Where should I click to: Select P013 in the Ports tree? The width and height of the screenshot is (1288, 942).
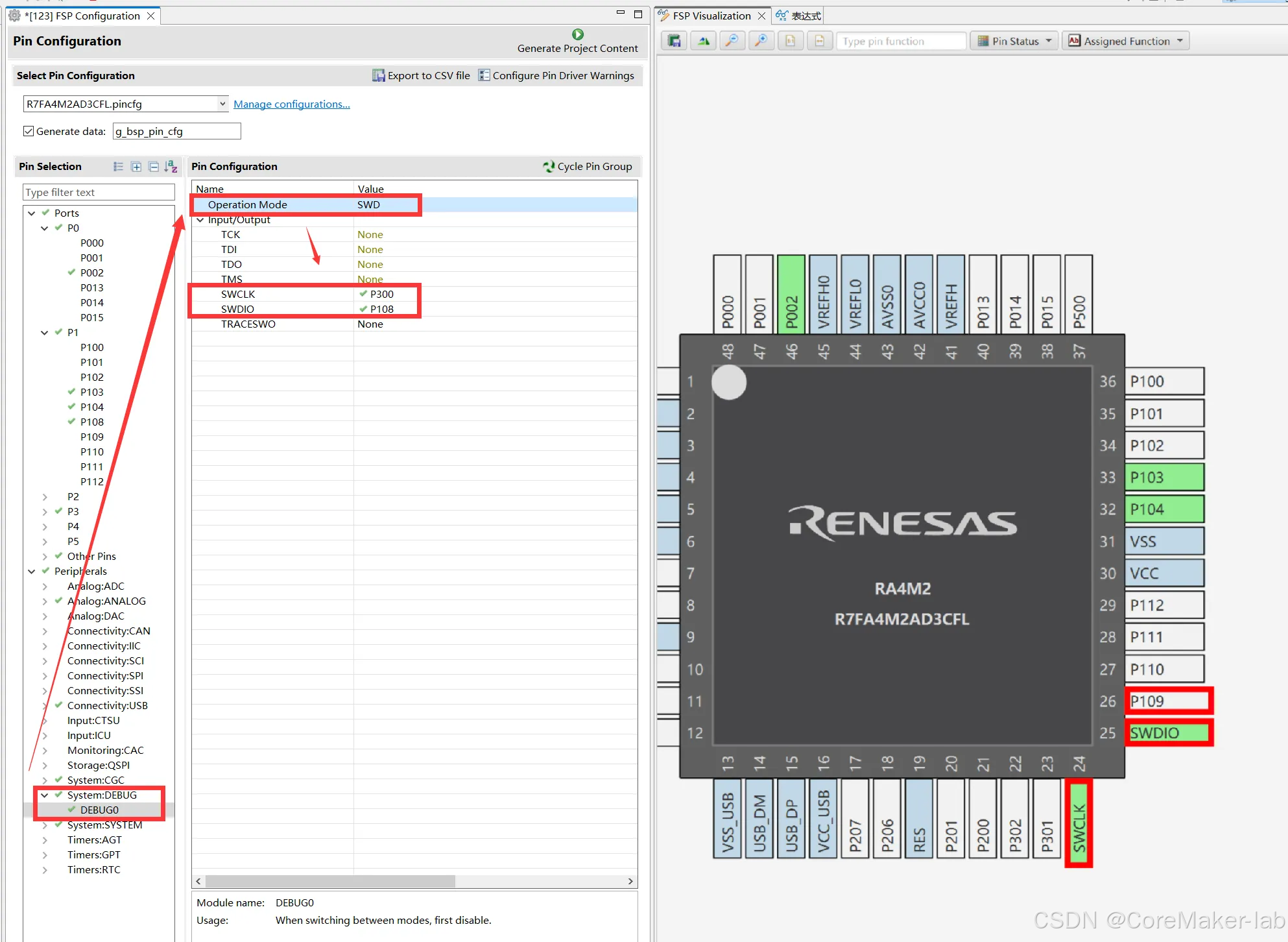pyautogui.click(x=91, y=287)
